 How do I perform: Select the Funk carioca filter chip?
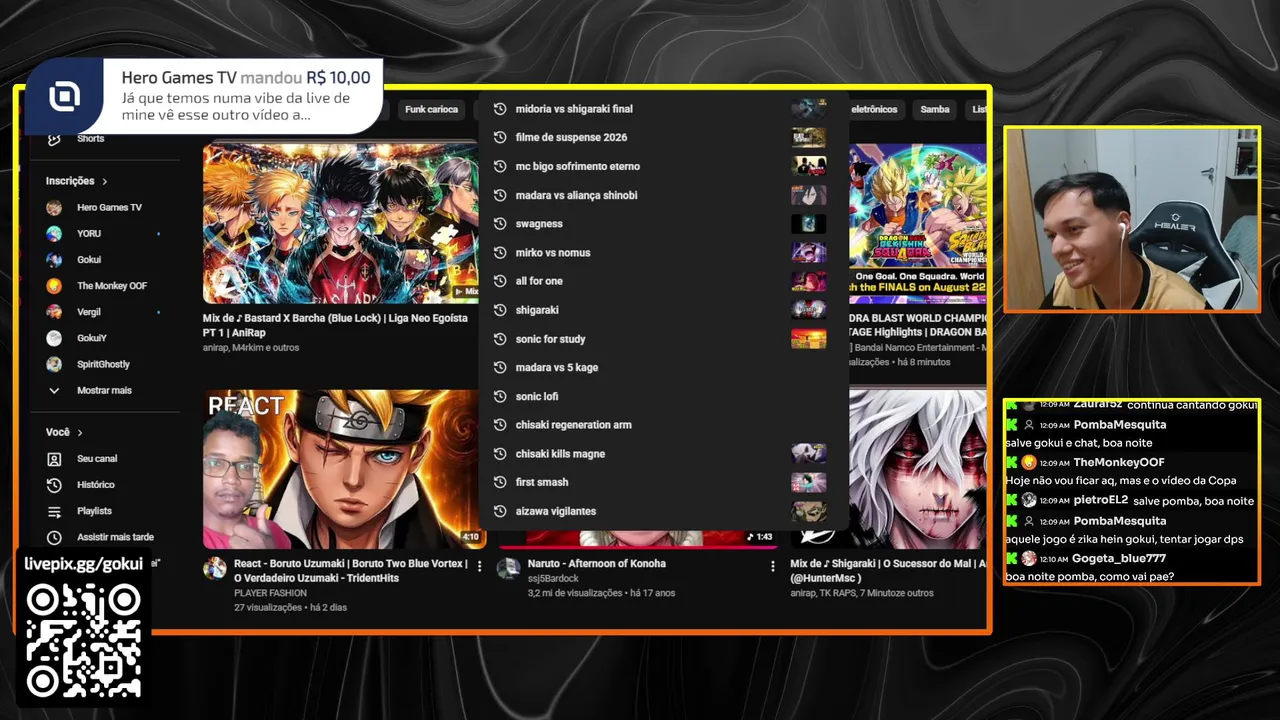(x=432, y=109)
